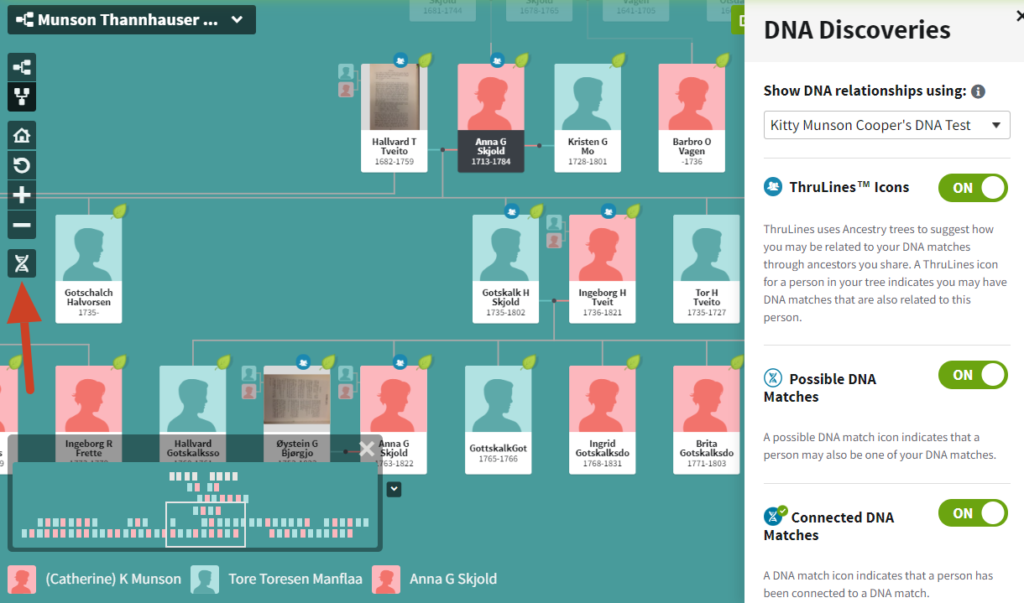The height and width of the screenshot is (603, 1024).
Task: Select Tor H Tveito person card
Action: (x=707, y=269)
